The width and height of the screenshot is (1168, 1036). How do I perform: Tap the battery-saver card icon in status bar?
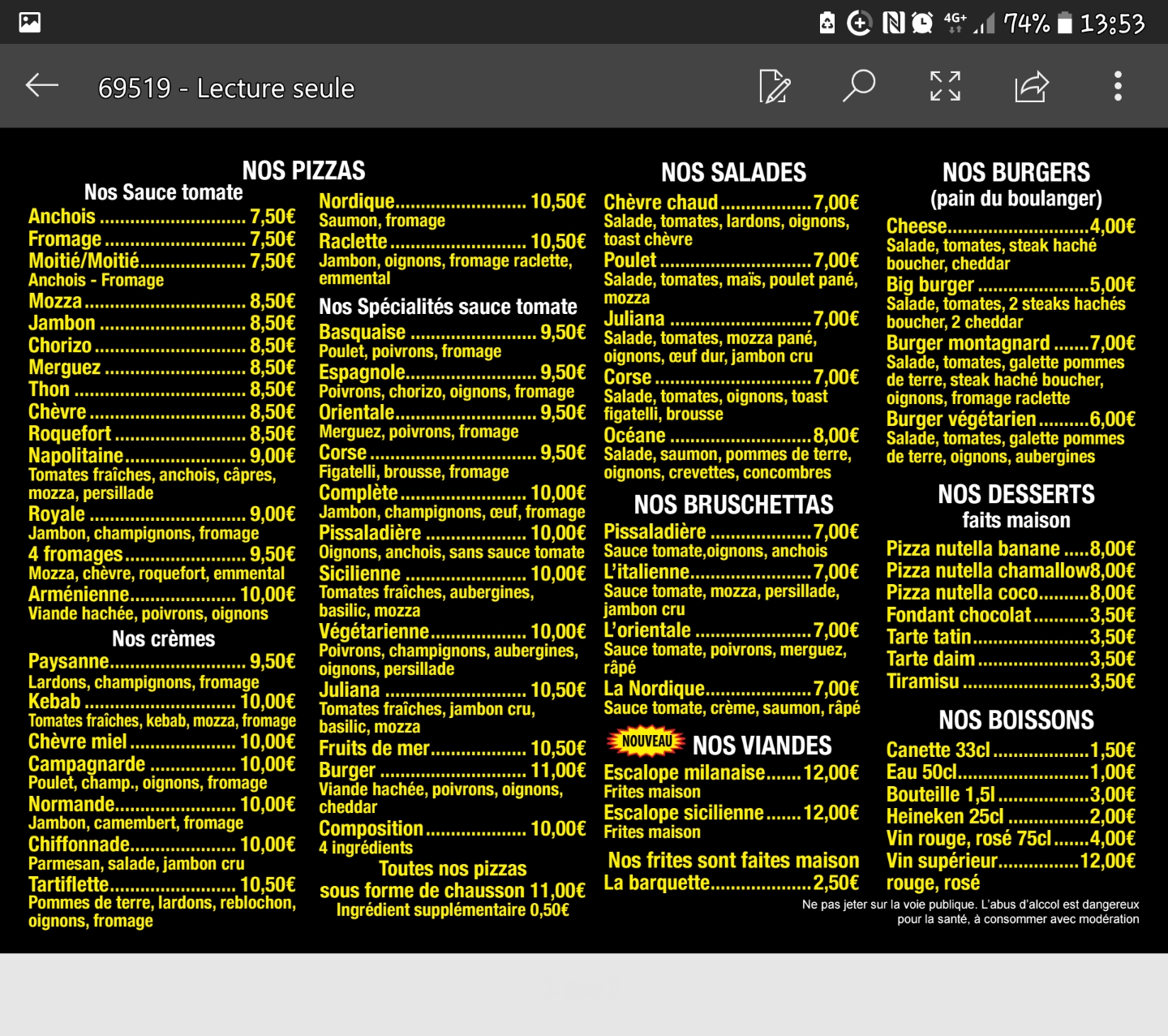[x=827, y=23]
